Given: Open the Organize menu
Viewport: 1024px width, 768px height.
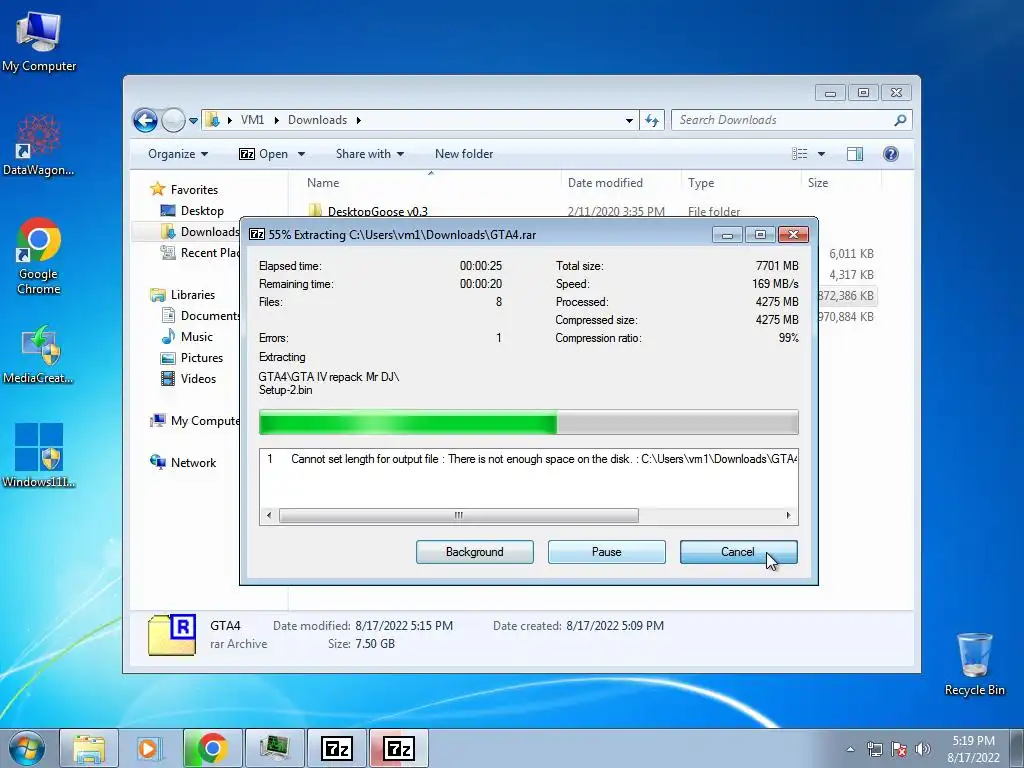Looking at the screenshot, I should pyautogui.click(x=178, y=154).
